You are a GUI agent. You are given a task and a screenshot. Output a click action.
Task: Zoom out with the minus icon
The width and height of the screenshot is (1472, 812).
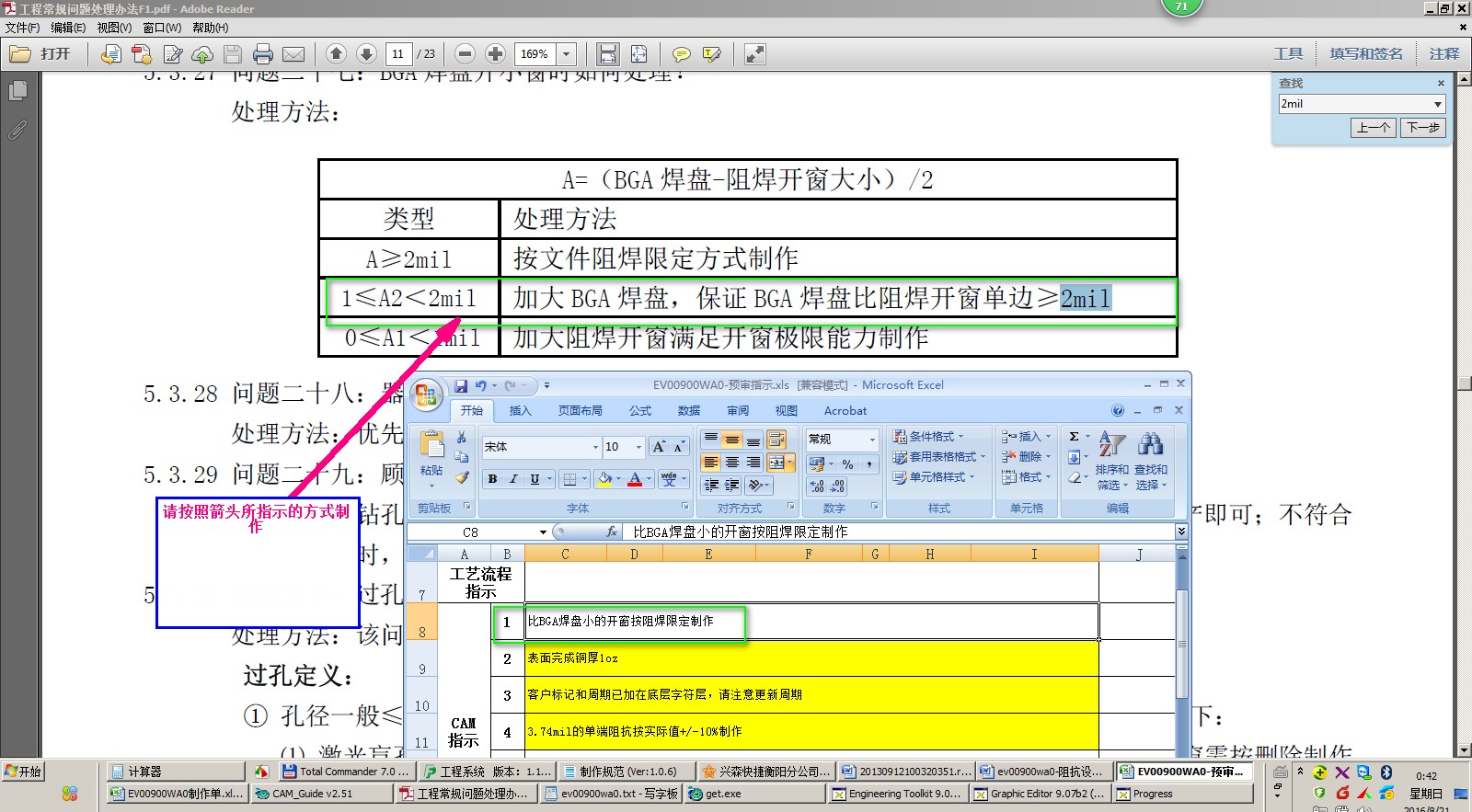click(466, 54)
